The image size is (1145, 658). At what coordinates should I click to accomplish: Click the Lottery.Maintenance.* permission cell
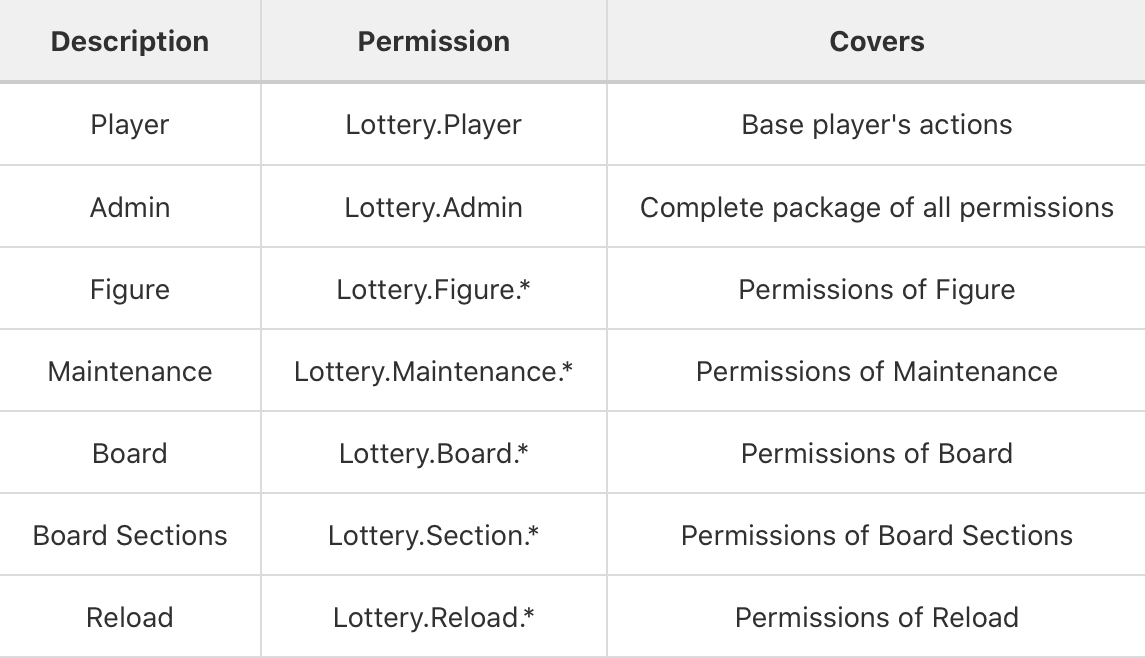(x=434, y=371)
